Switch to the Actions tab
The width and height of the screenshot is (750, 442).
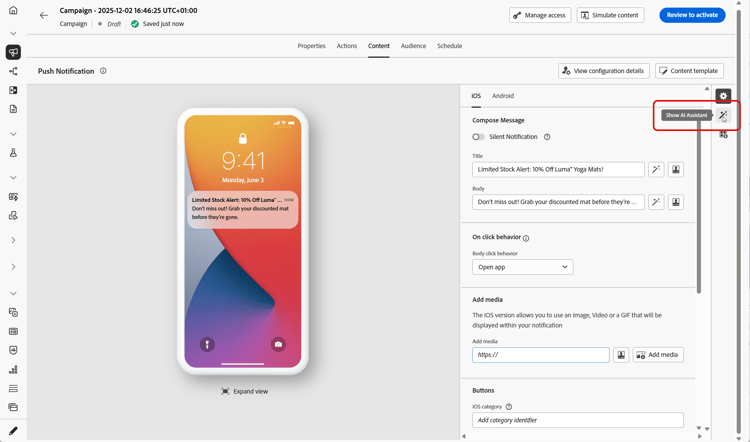pyautogui.click(x=347, y=46)
